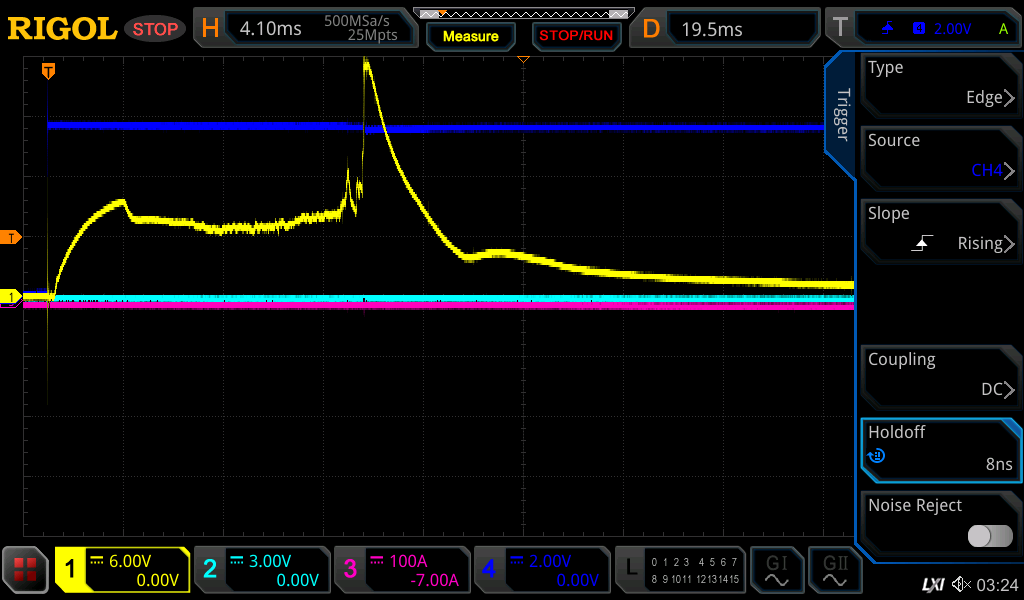Open the function navigation grid icon
This screenshot has height=600, width=1024.
25,571
